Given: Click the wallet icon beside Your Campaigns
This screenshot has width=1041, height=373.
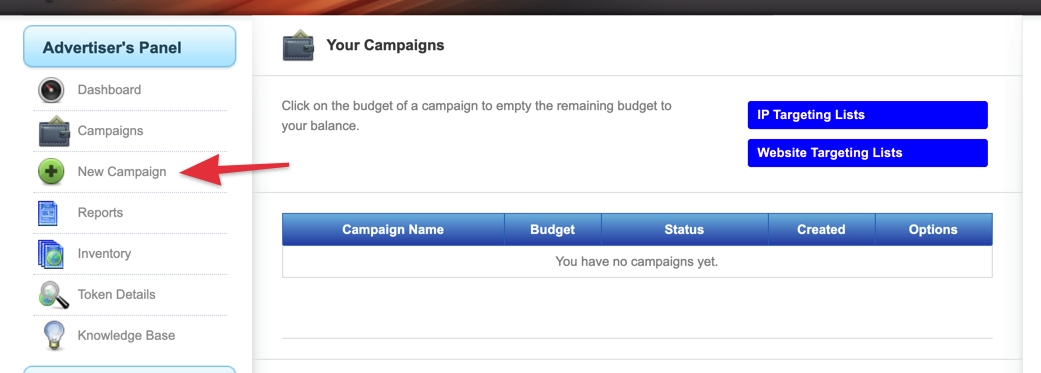Looking at the screenshot, I should [x=298, y=45].
